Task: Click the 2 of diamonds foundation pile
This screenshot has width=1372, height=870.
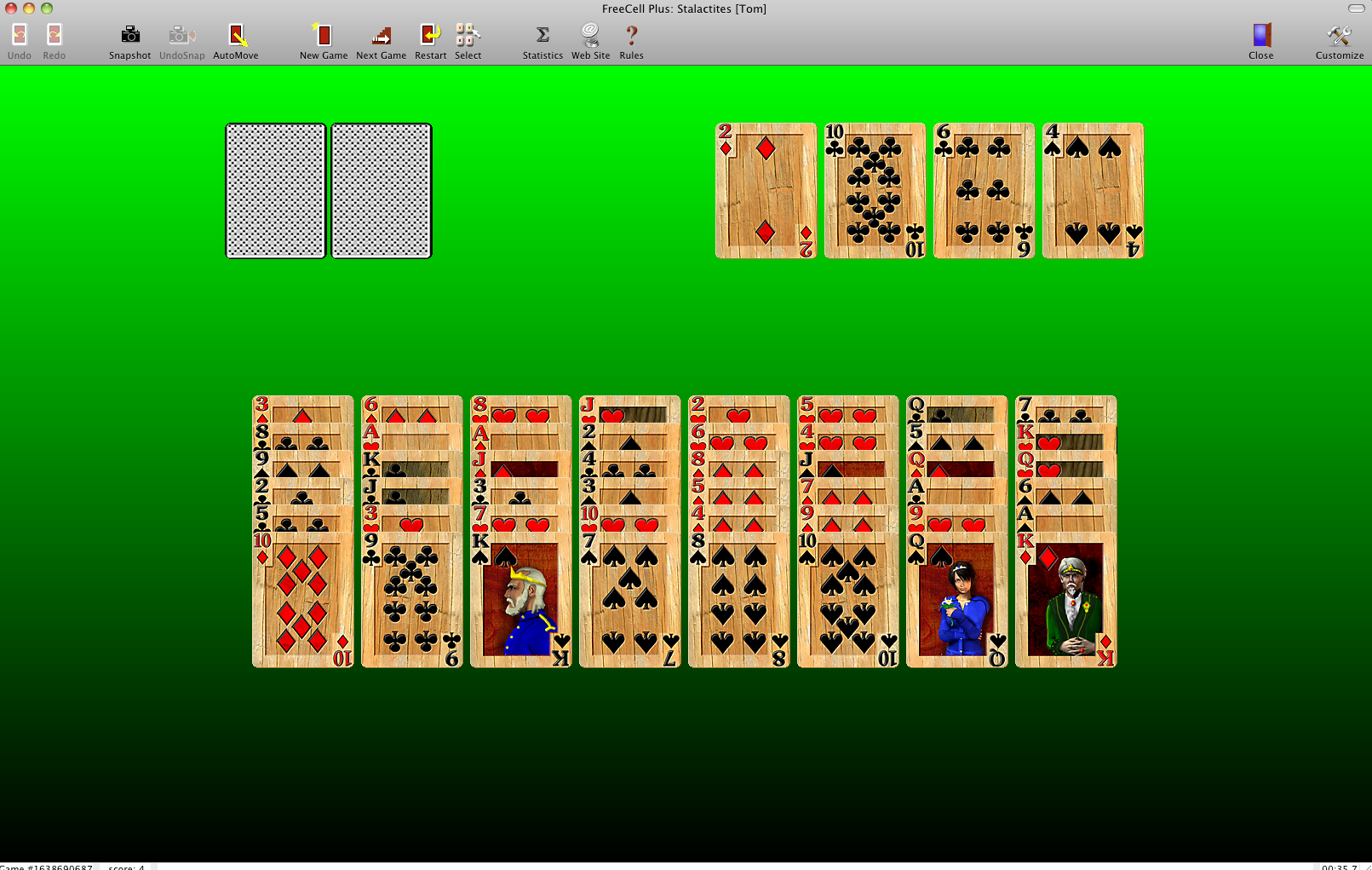Action: coord(766,191)
